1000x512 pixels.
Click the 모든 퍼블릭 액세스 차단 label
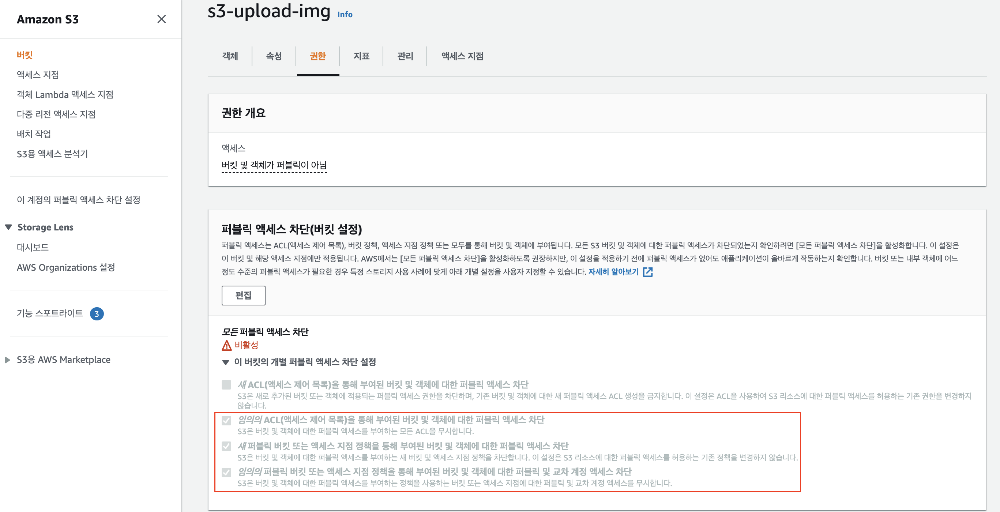tap(265, 332)
